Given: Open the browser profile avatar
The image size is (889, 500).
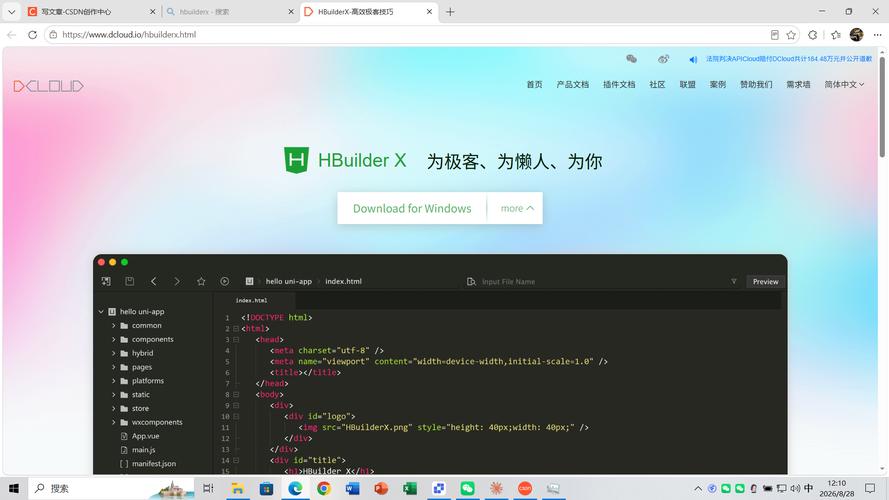Looking at the screenshot, I should click(x=856, y=35).
